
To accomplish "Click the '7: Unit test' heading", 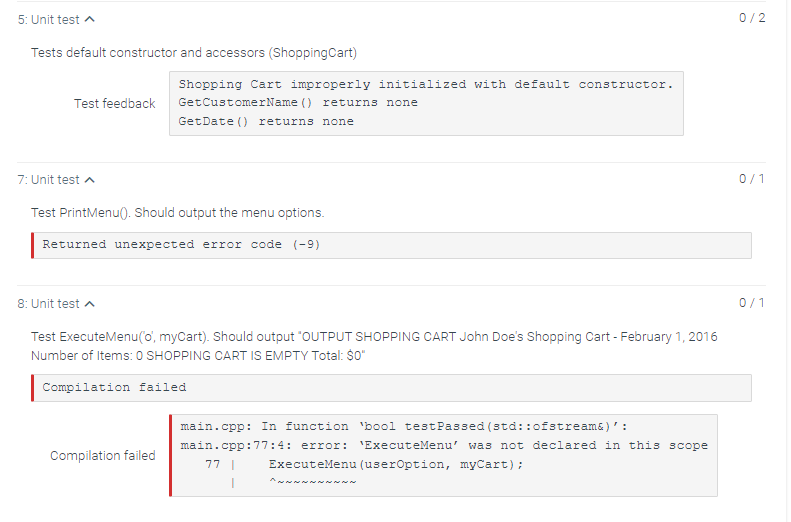I will pyautogui.click(x=48, y=180).
